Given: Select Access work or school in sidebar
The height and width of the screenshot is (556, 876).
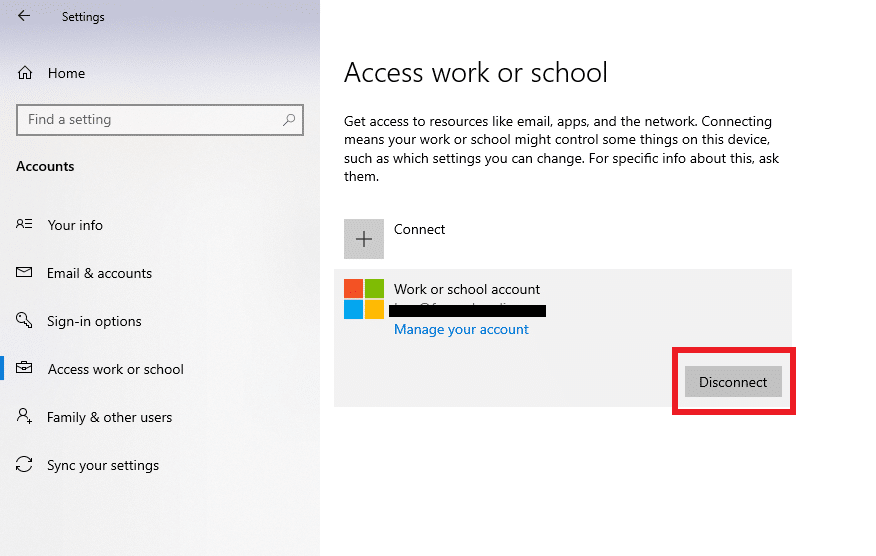Looking at the screenshot, I should click(116, 369).
